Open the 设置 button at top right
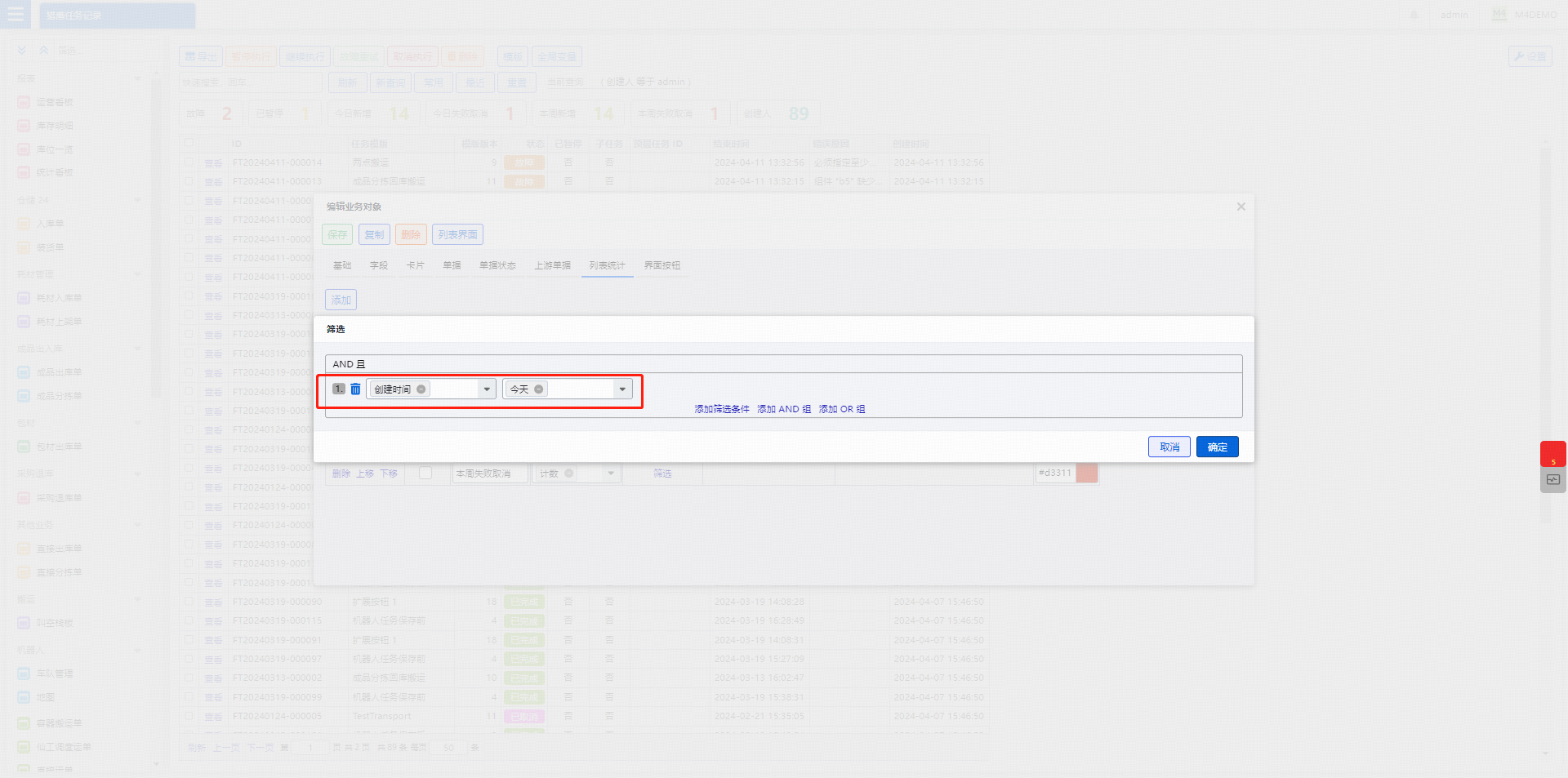Screen dimensions: 1568x778 point(1530,56)
